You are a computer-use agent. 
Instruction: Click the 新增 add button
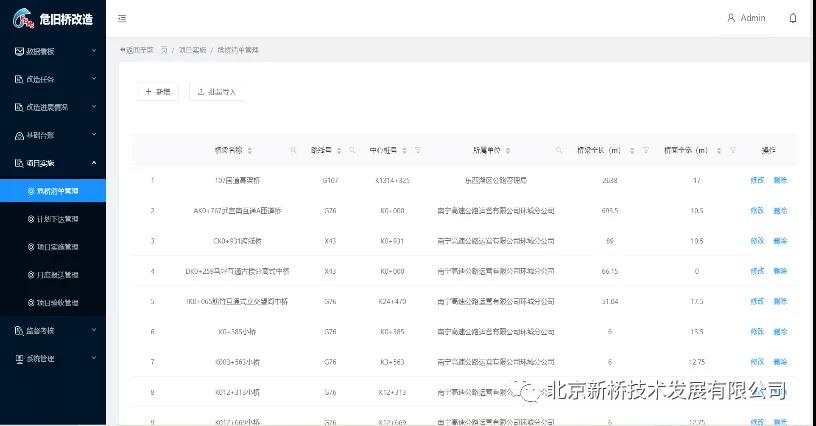(x=158, y=92)
